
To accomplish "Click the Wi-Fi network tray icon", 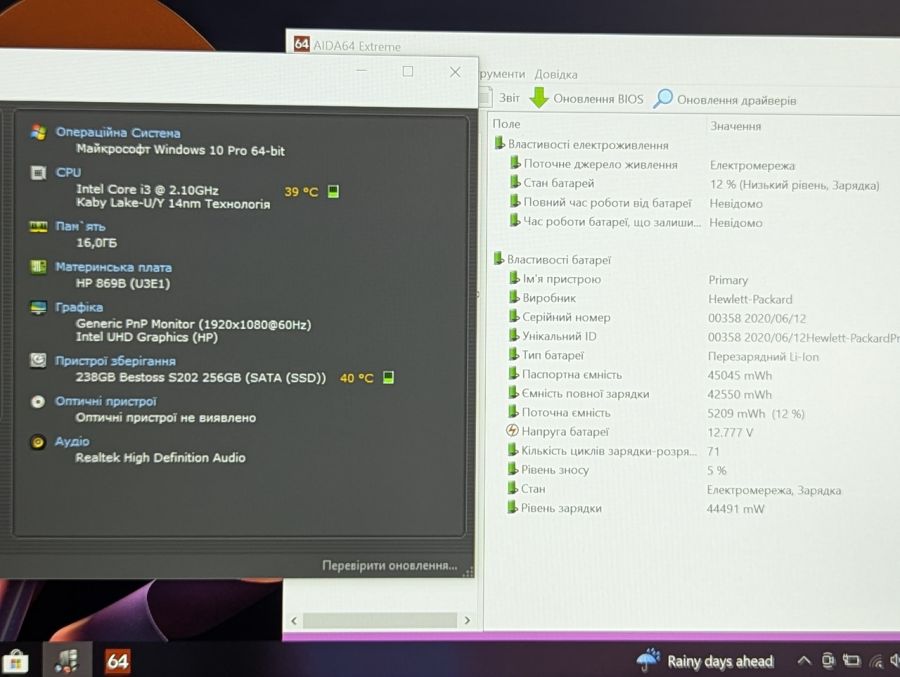I will [876, 662].
